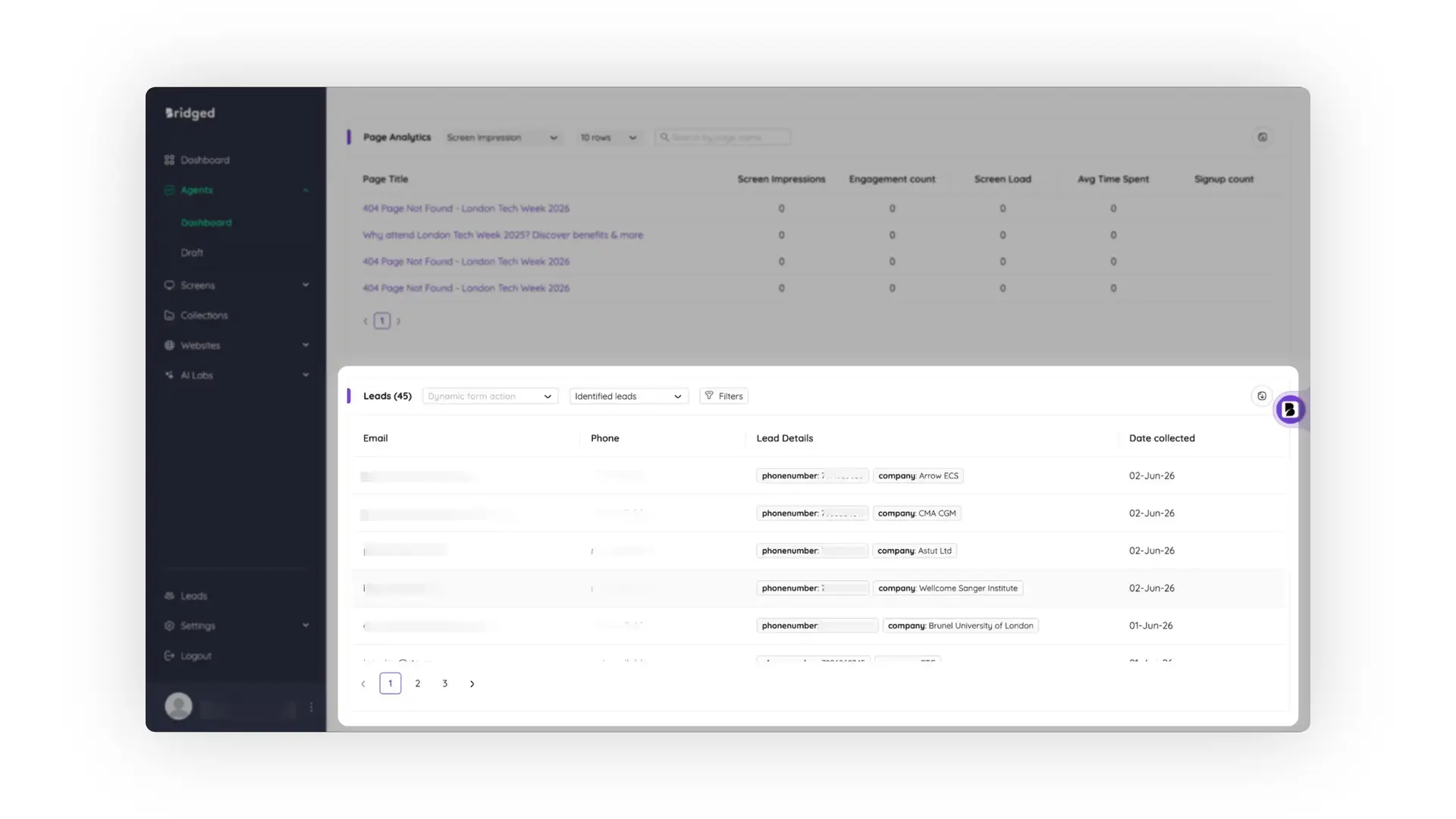
Task: Click the 01-Jun-26 date cell
Action: [x=1150, y=626]
